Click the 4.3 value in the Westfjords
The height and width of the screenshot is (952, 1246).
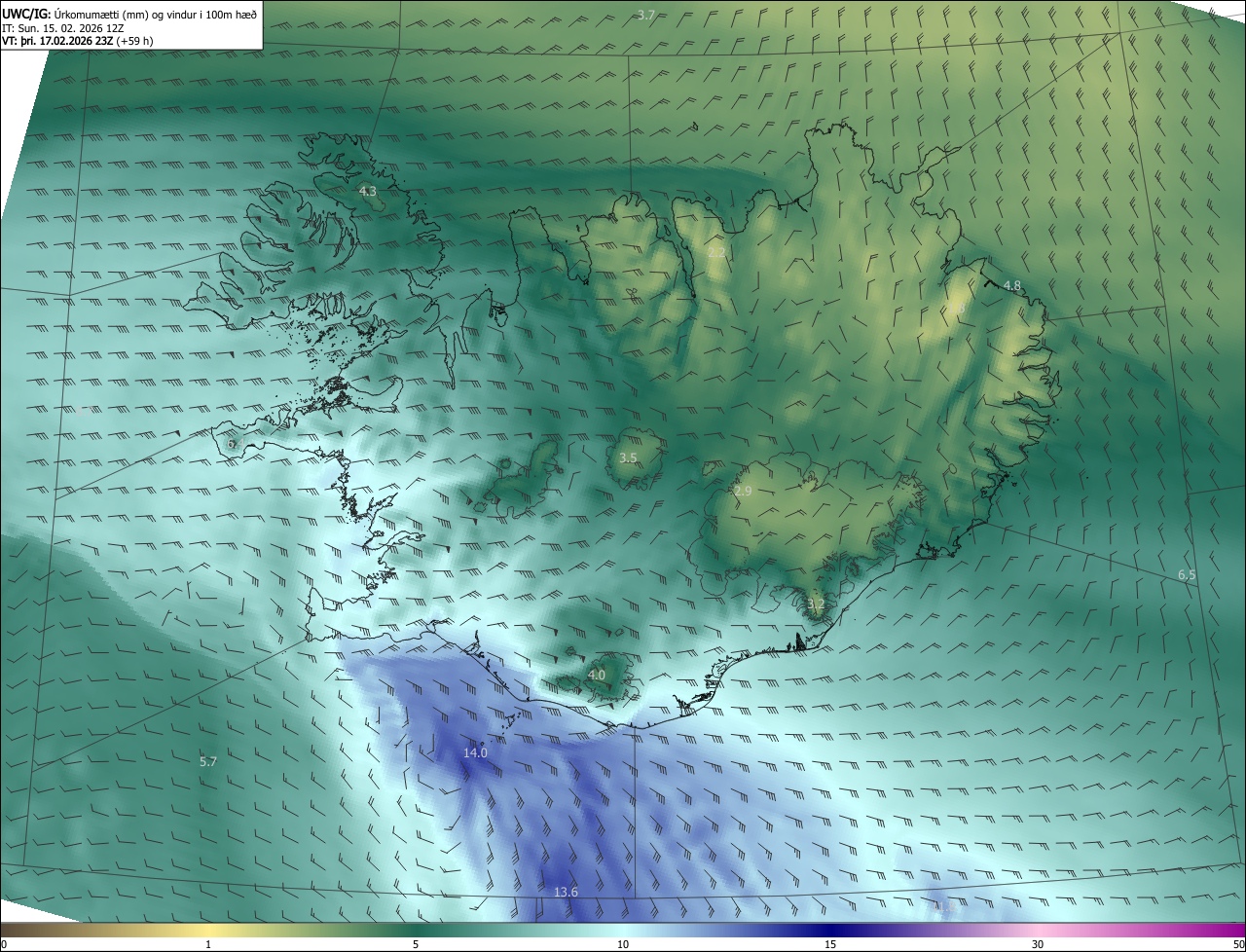367,192
